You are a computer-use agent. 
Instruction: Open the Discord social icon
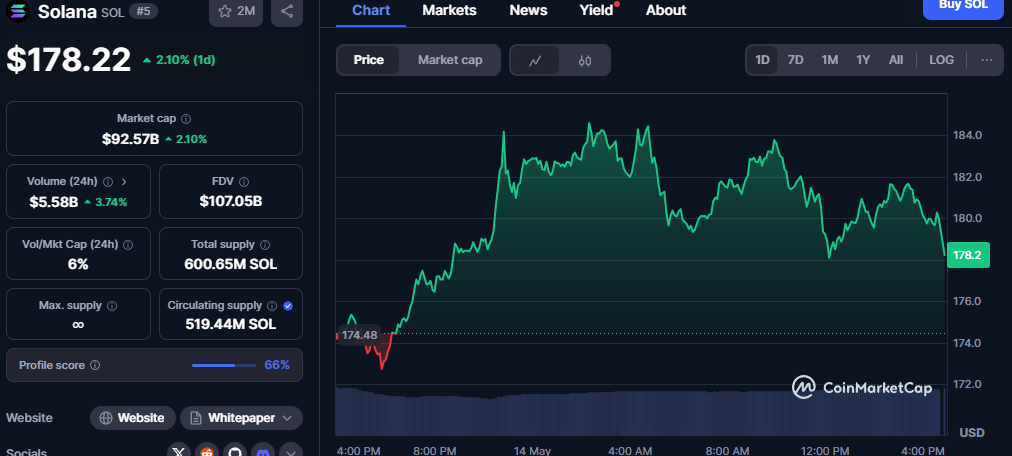[263, 452]
